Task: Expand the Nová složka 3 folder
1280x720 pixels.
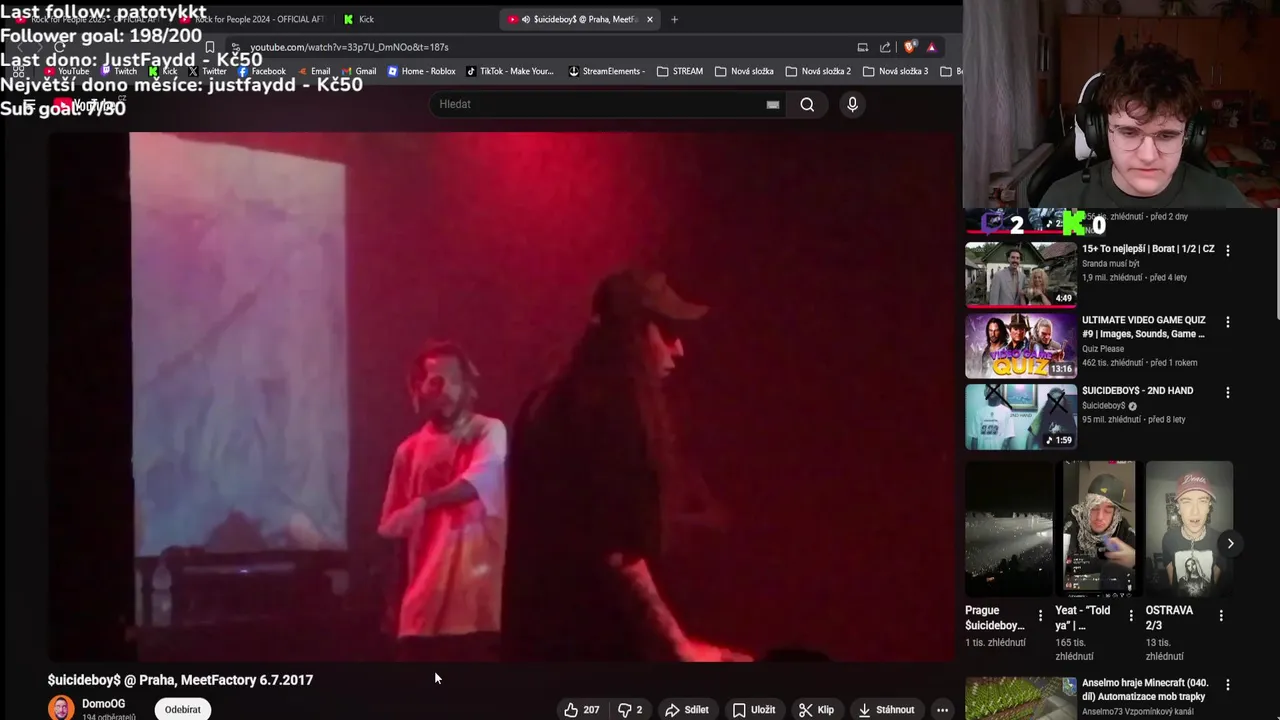Action: coord(895,71)
